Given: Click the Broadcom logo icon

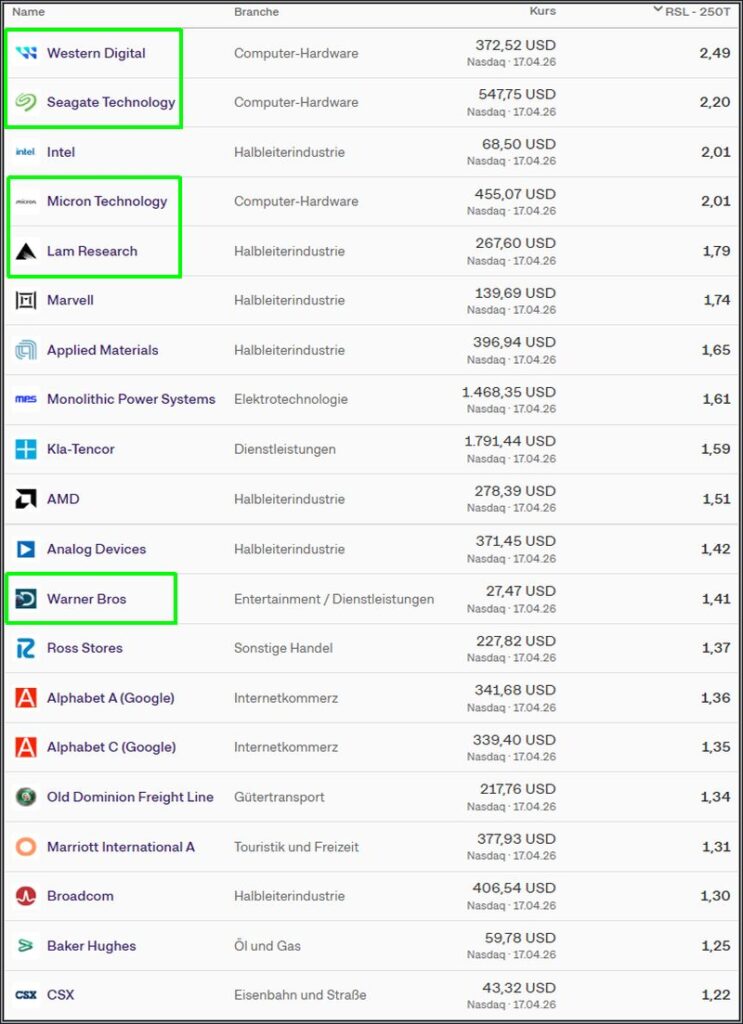Looking at the screenshot, I should click(26, 896).
